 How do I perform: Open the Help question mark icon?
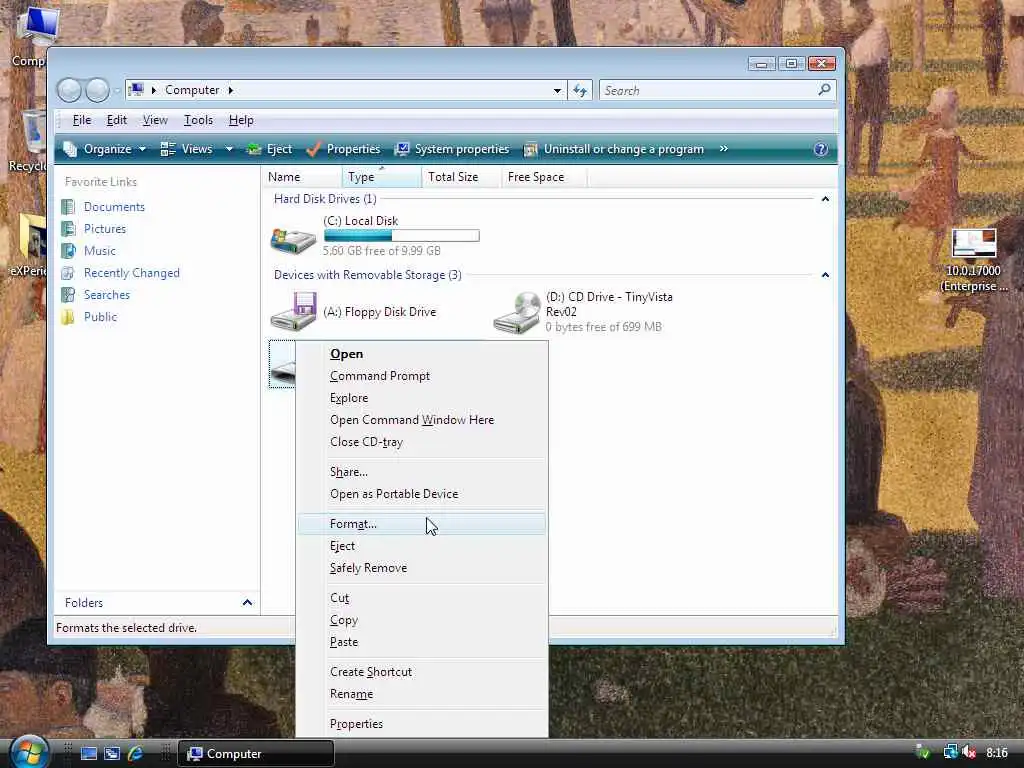tap(821, 150)
